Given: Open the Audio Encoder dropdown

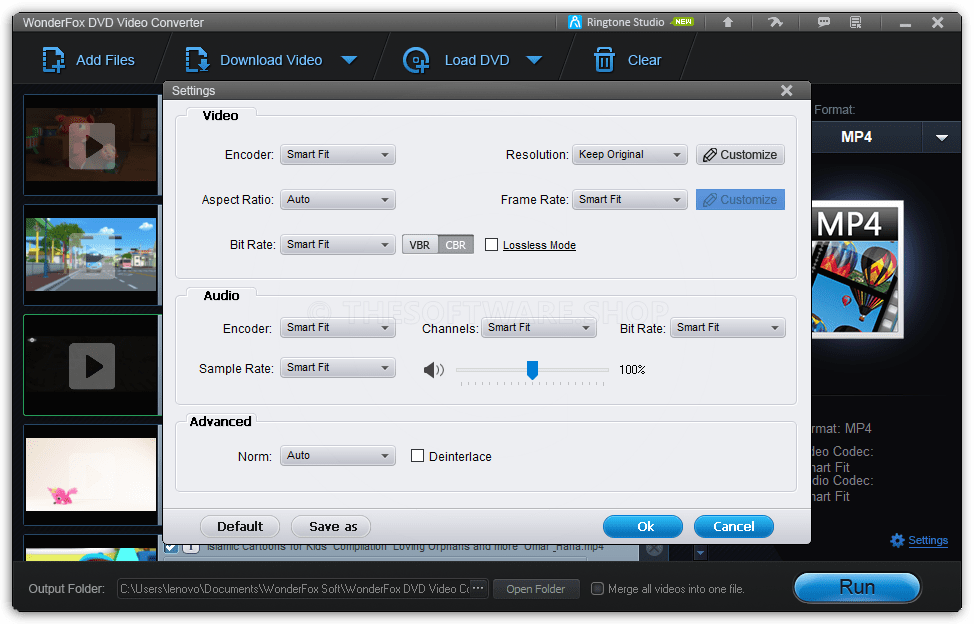Looking at the screenshot, I should point(338,327).
